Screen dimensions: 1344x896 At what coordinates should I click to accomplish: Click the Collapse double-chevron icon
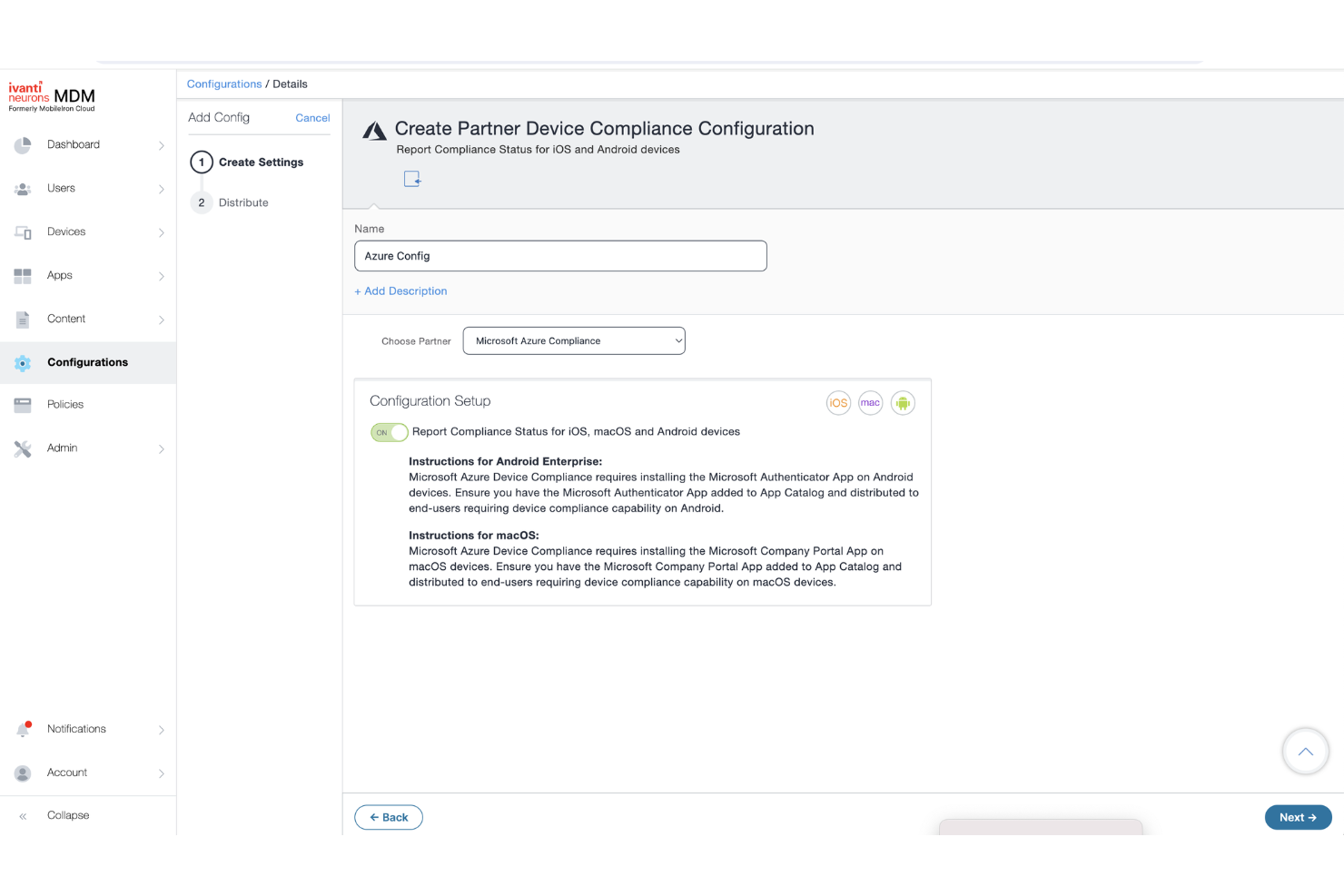(x=23, y=816)
